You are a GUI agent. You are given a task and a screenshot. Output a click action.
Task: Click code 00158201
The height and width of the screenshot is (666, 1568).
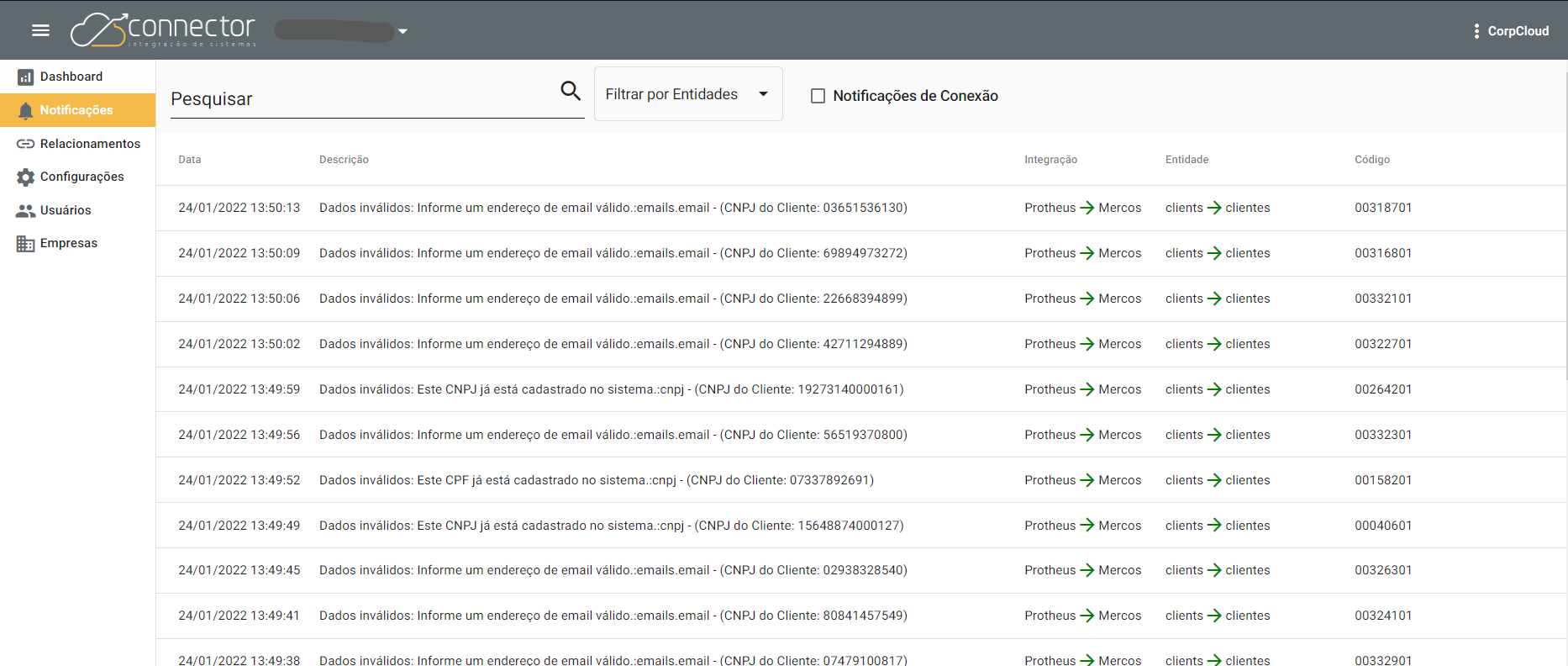pos(1383,480)
